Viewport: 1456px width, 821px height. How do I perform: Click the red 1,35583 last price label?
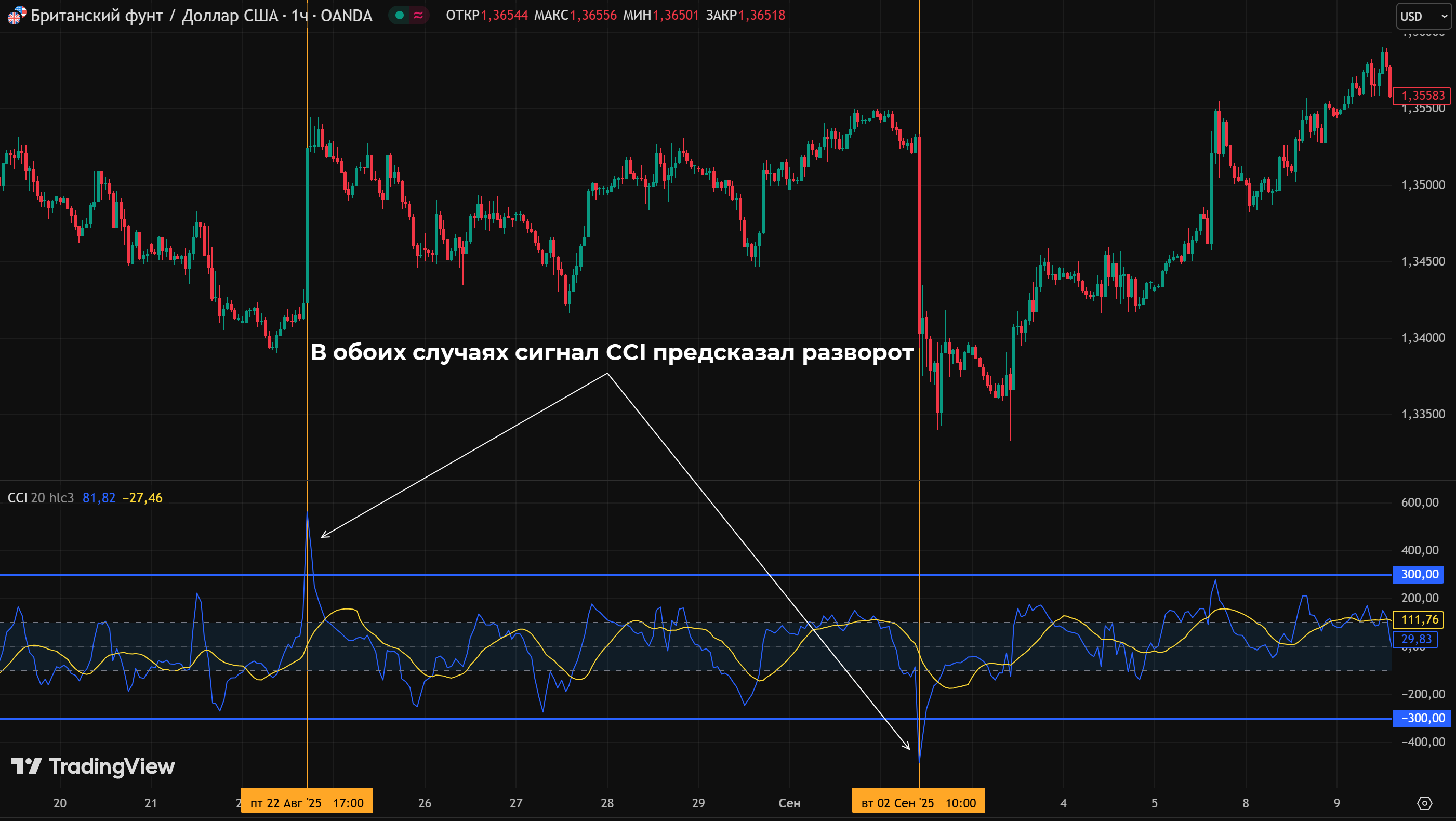[1422, 96]
